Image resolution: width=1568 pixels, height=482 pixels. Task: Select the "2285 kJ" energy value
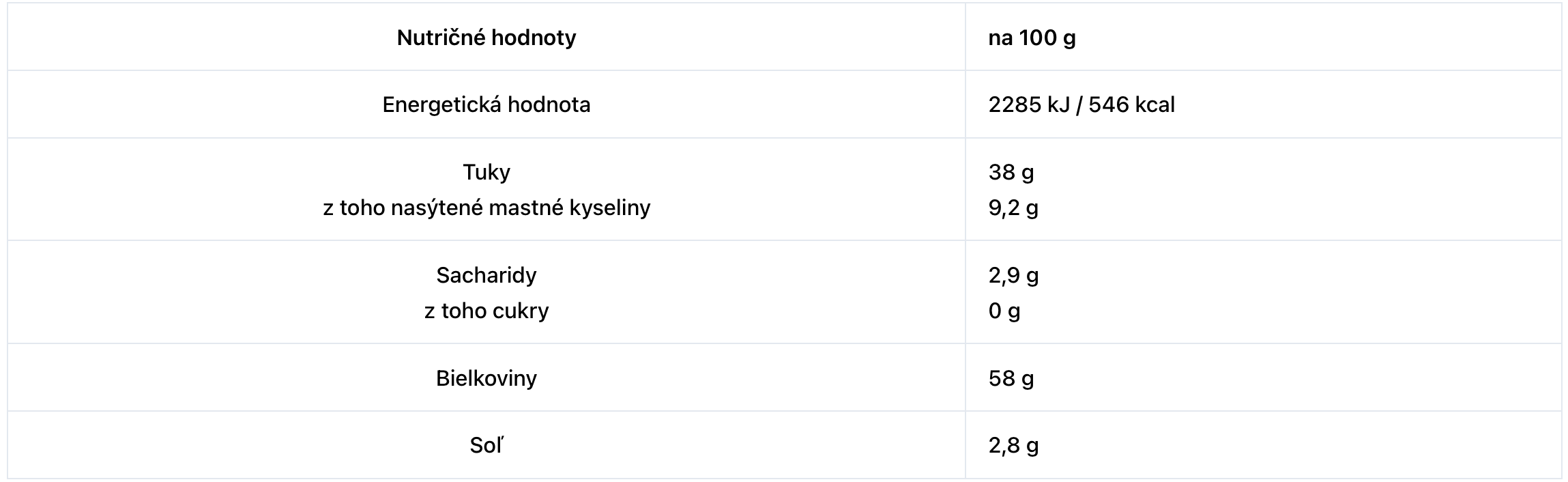(x=1029, y=105)
